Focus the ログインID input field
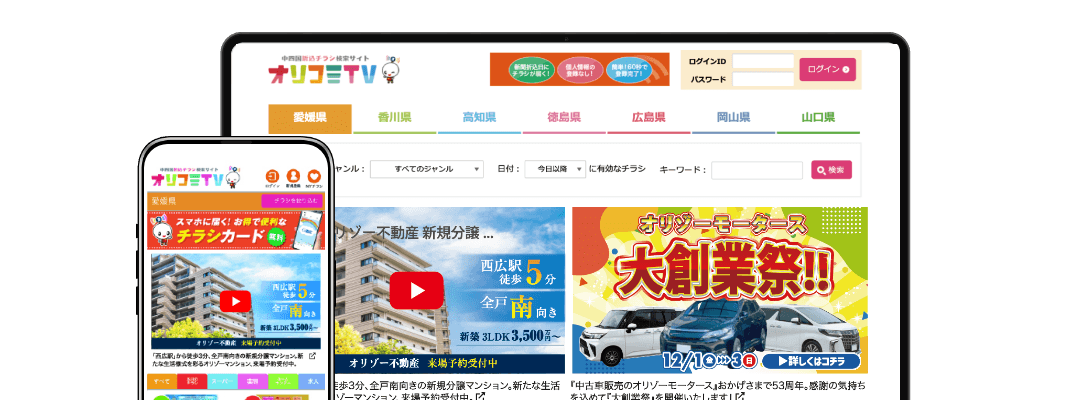The height and width of the screenshot is (400, 1080). point(763,61)
